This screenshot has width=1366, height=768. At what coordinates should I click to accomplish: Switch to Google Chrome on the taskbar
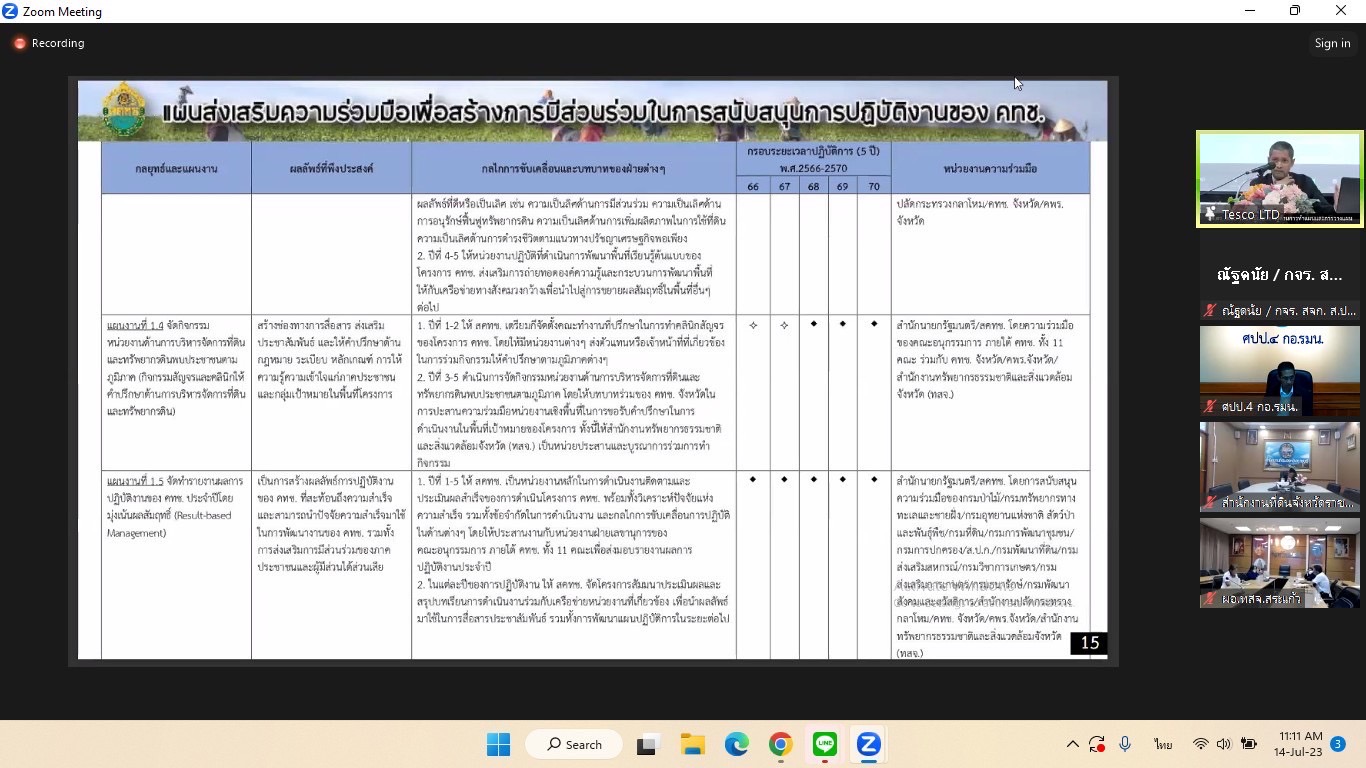coord(780,744)
